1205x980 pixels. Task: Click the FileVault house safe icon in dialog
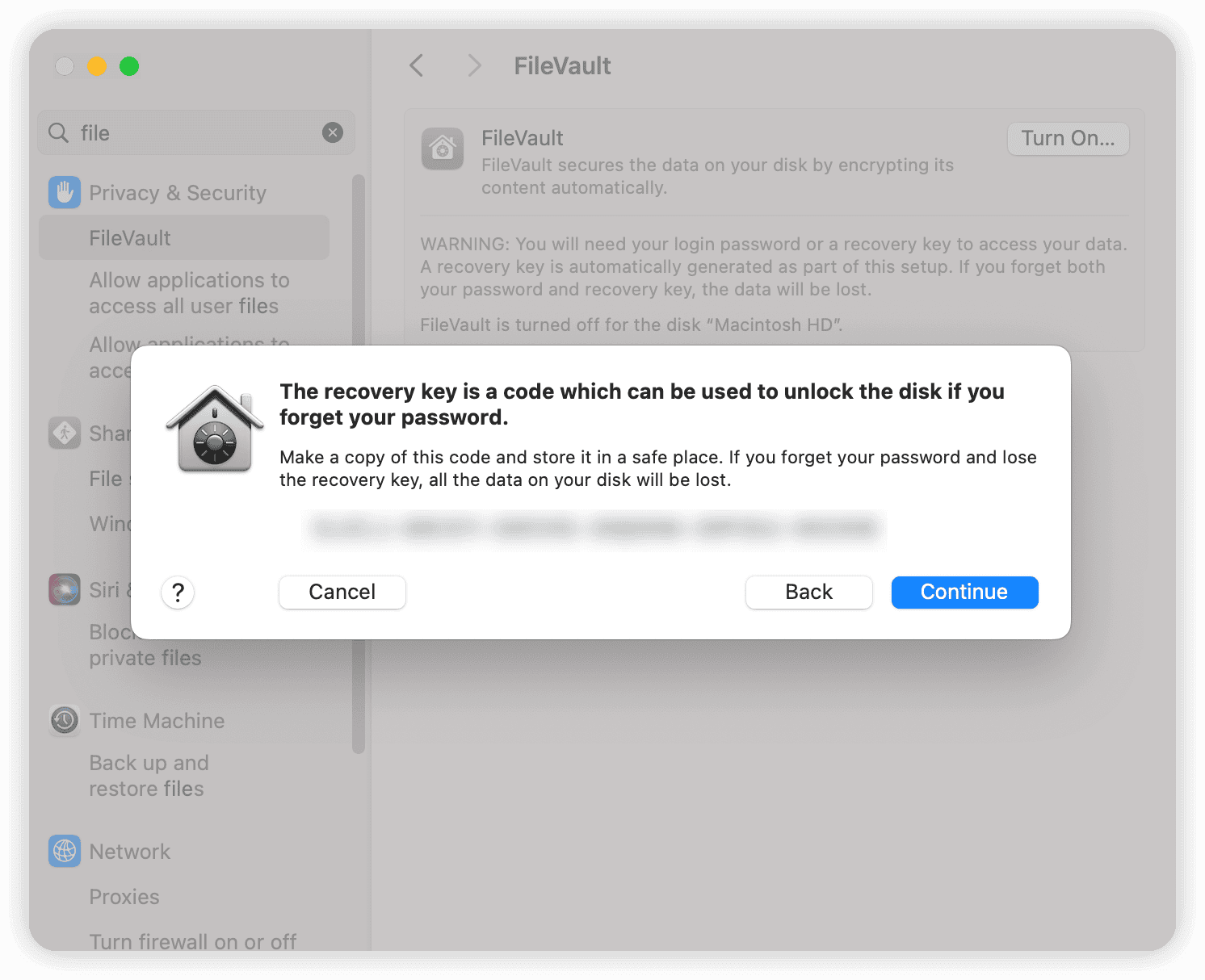coord(215,429)
